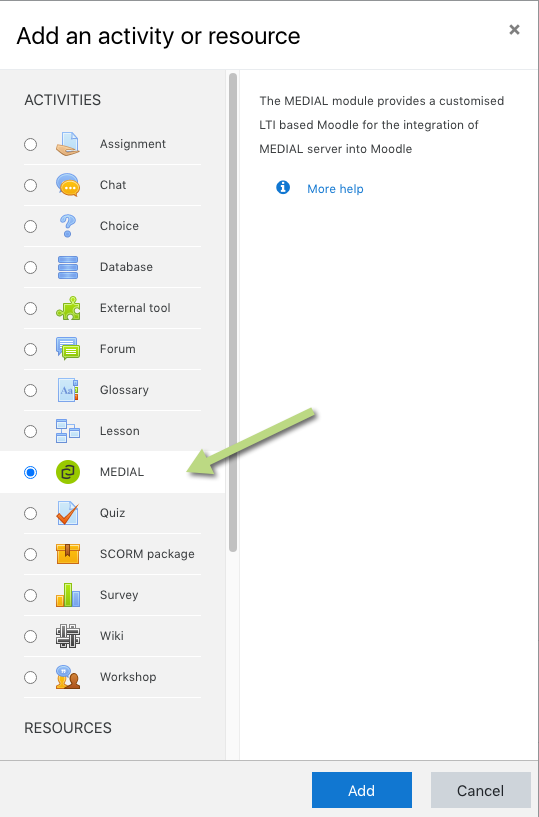
Task: Click the blue Add button
Action: point(362,790)
